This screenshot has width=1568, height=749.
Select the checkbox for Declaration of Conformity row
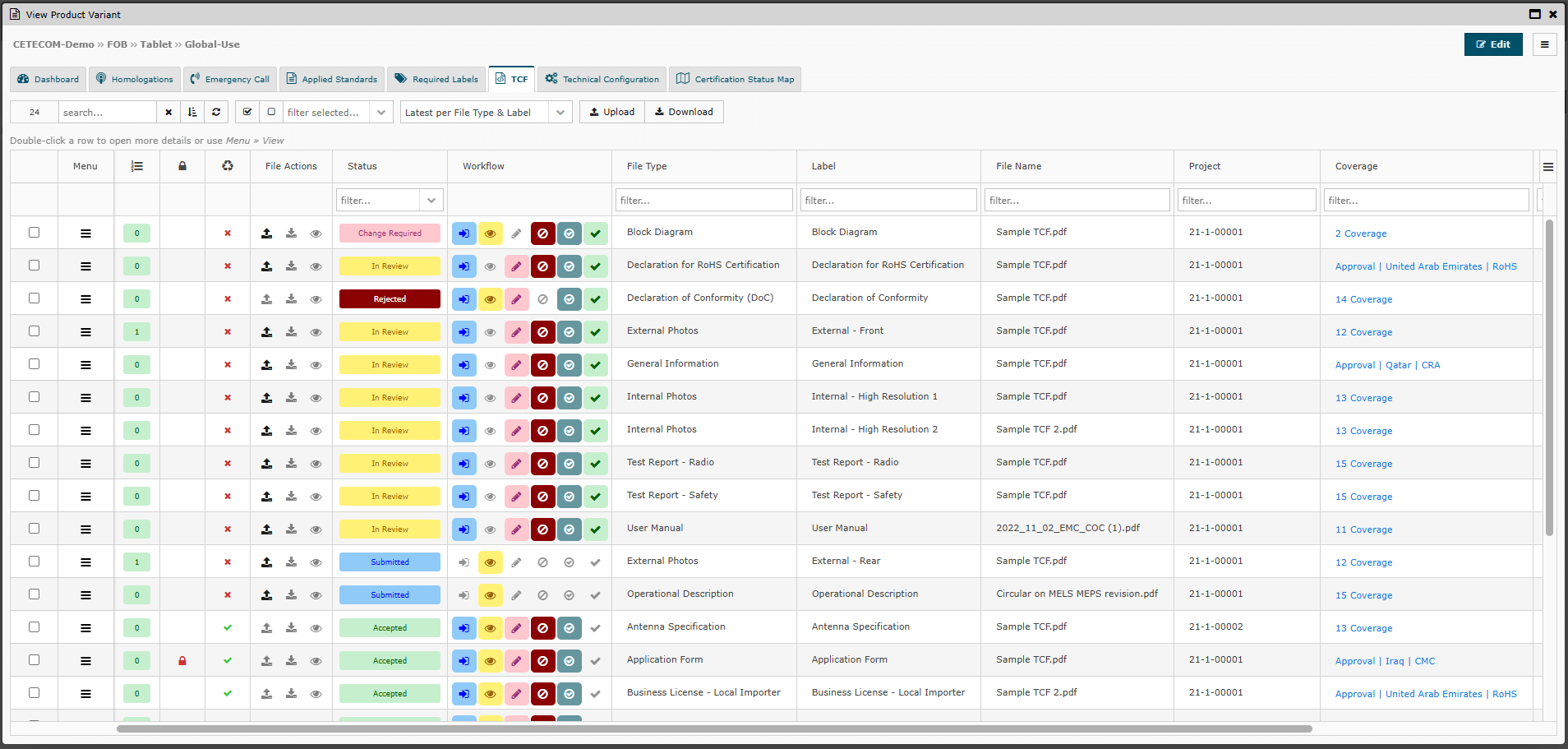point(35,298)
